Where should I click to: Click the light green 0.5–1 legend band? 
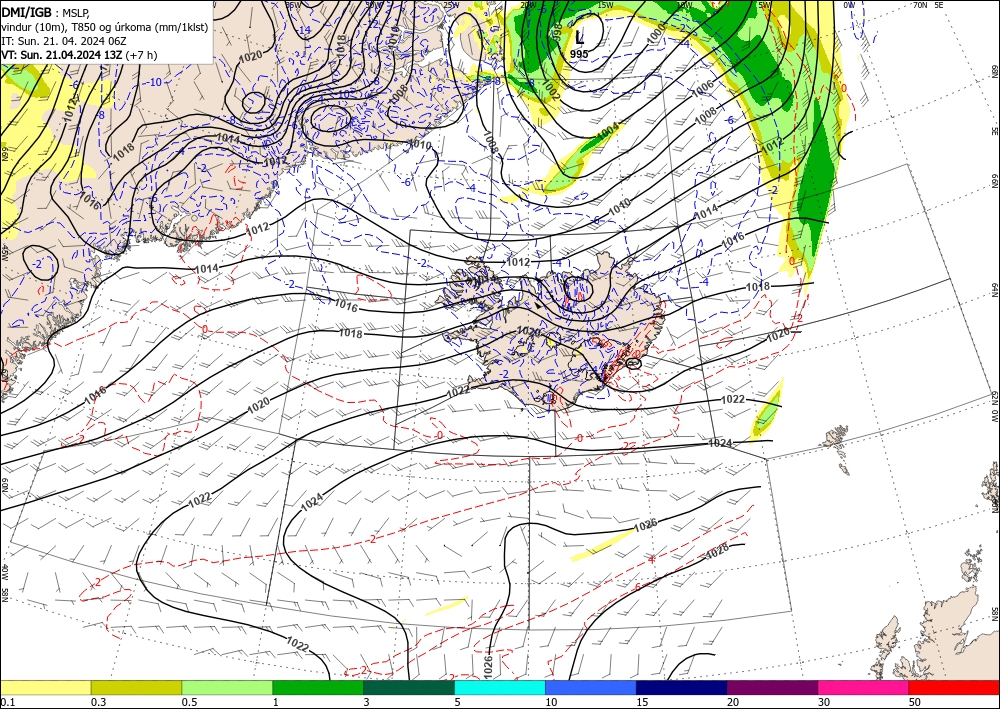click(227, 687)
